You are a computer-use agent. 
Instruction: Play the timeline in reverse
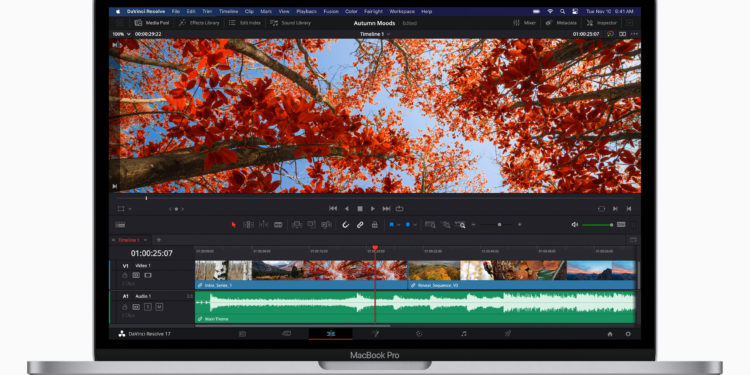pos(347,209)
